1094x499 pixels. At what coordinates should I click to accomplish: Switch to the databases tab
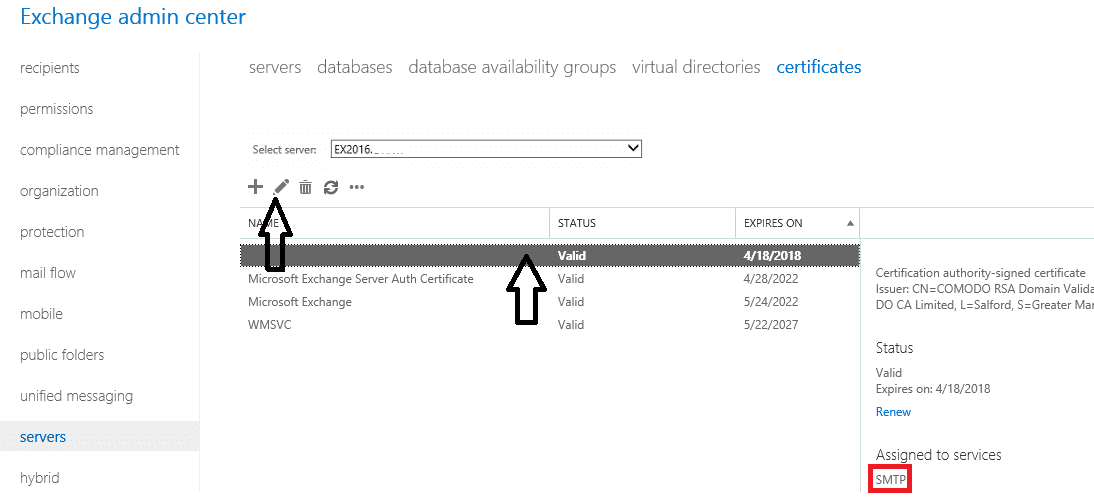coord(354,67)
